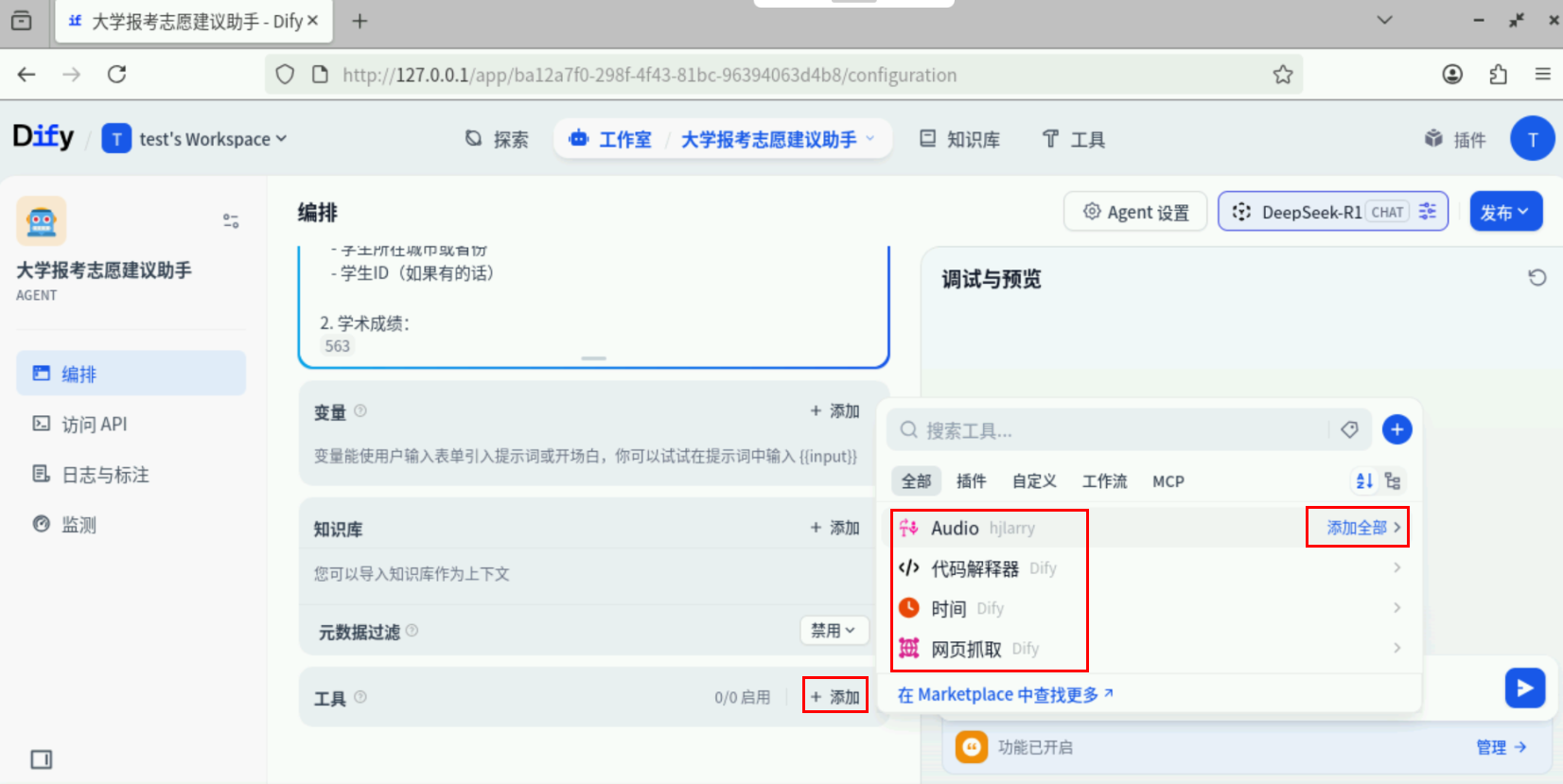The image size is (1563, 784).
Task: Open the browser account icon
Action: (1452, 74)
